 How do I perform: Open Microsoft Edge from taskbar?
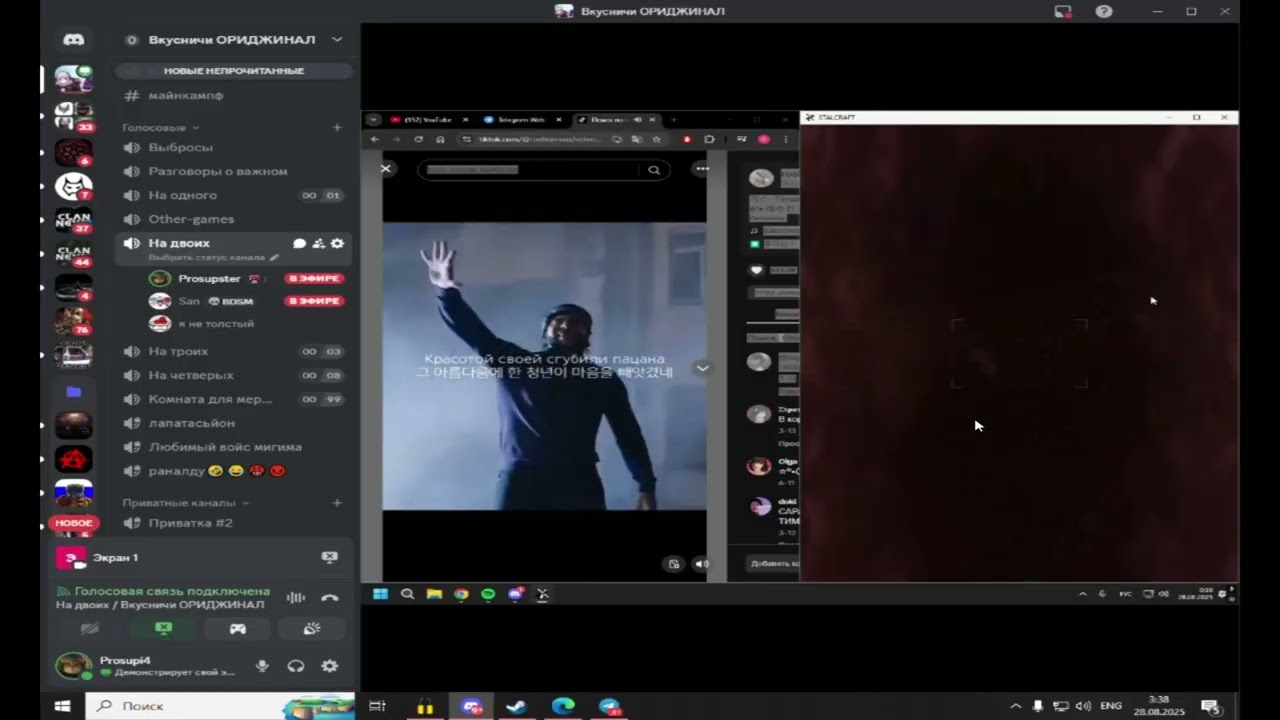(x=563, y=706)
